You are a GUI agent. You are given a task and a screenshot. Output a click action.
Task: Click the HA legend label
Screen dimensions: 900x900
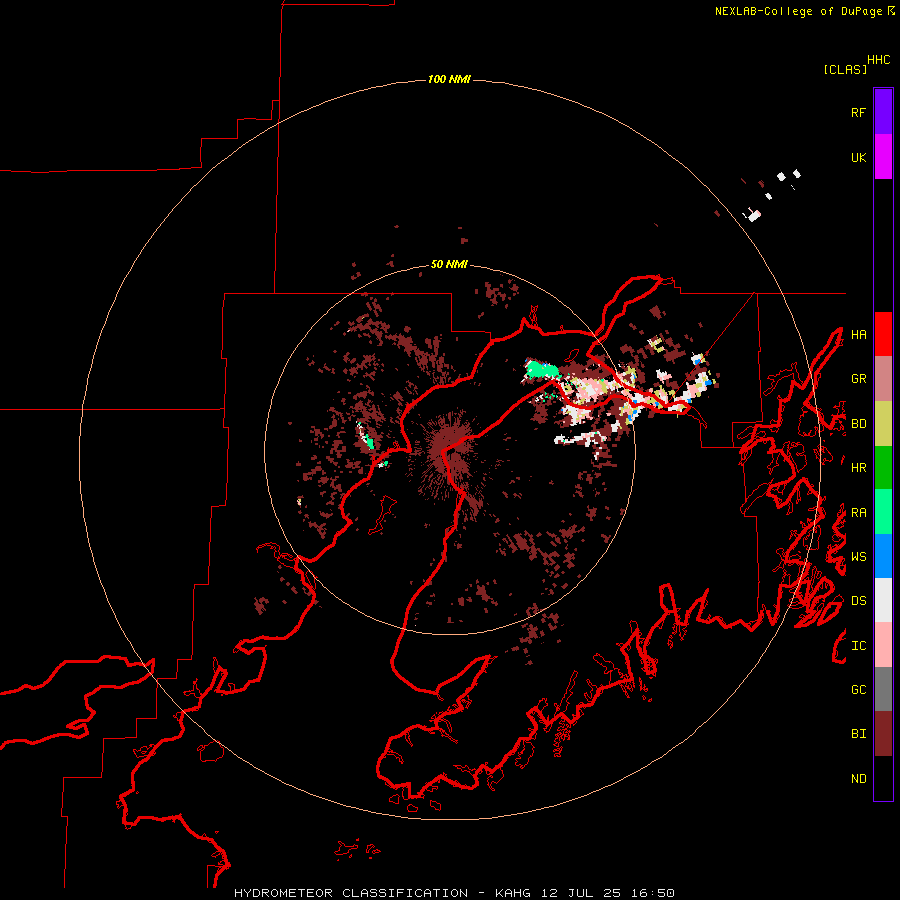click(858, 334)
